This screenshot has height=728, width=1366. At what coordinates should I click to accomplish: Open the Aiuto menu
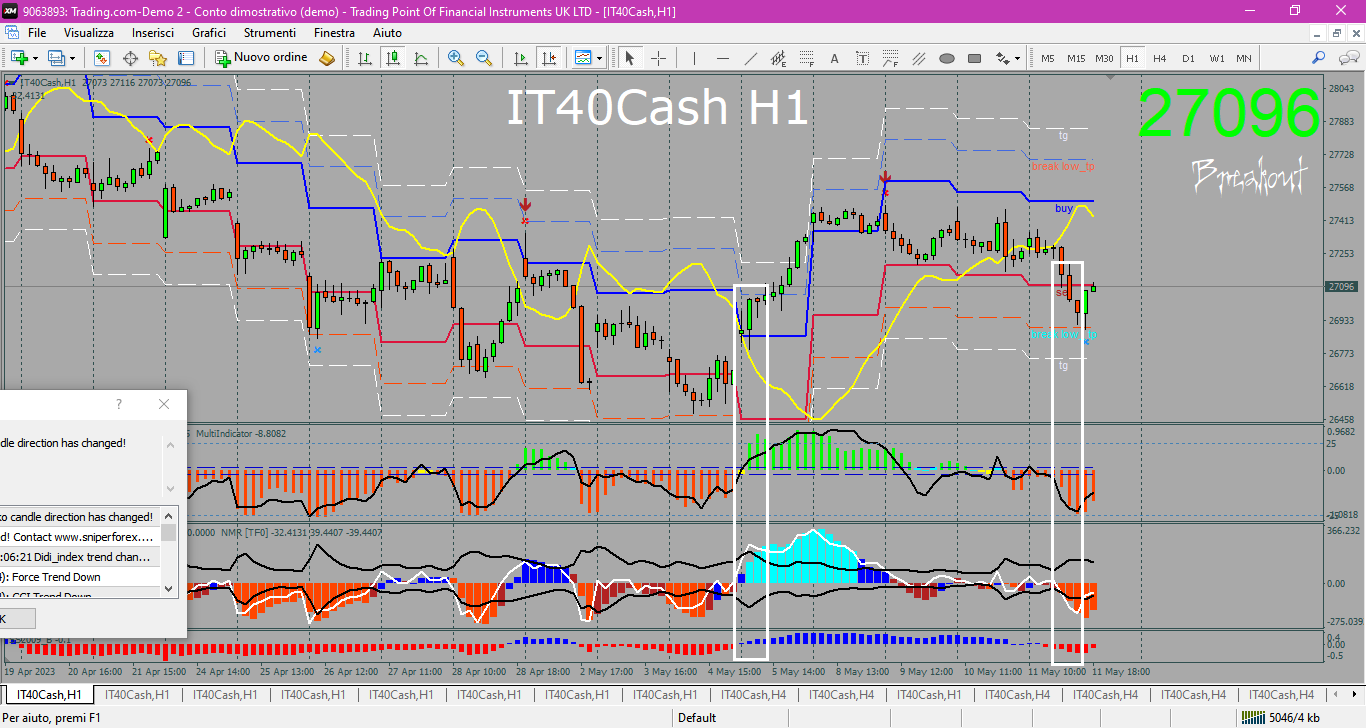[x=387, y=33]
